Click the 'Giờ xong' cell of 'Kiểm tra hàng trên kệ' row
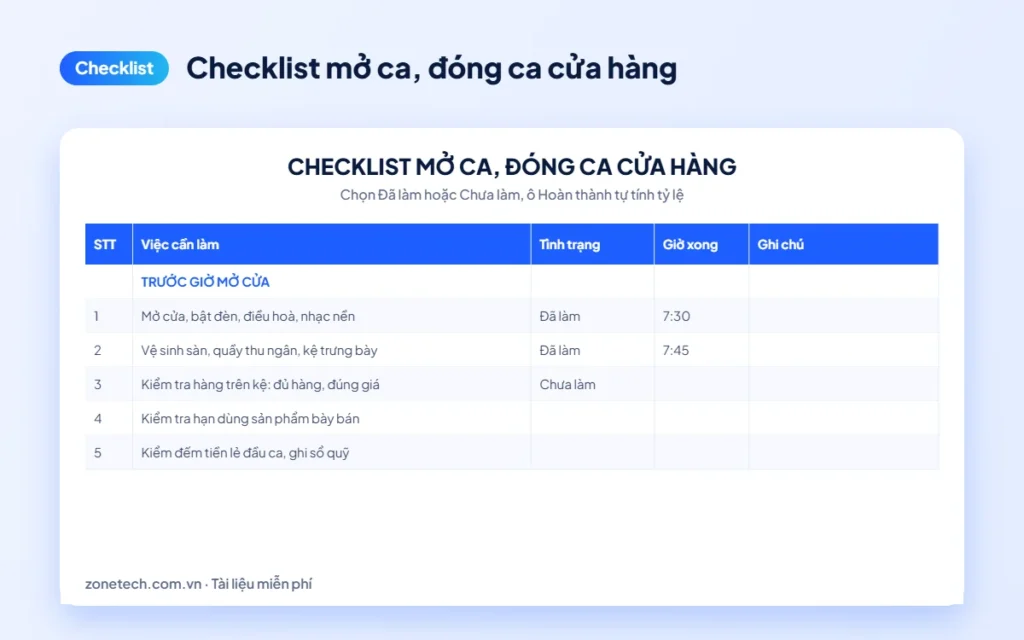This screenshot has width=1024, height=640. 701,384
